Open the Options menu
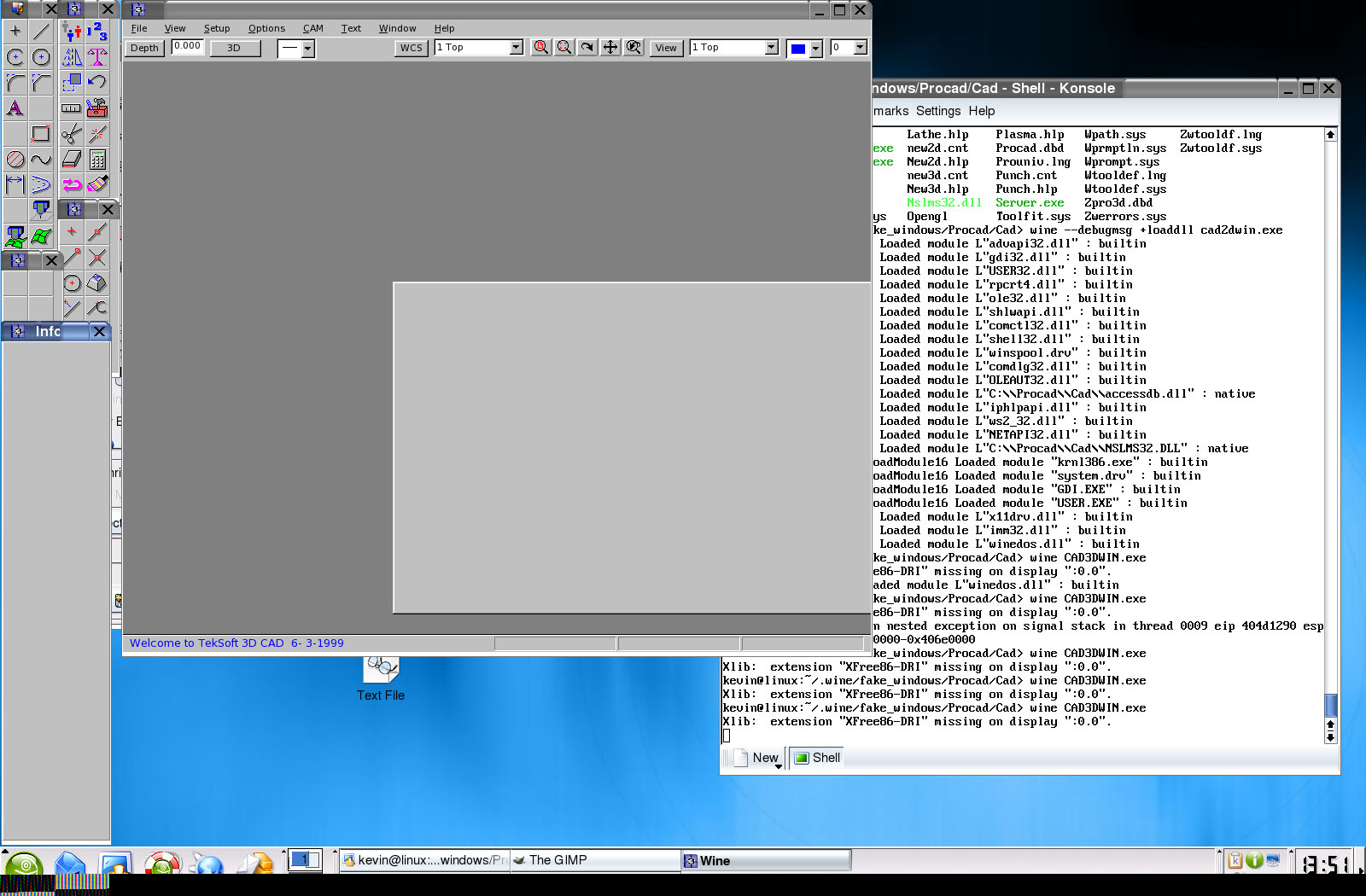Screen dimensions: 1366x896 click(266, 28)
